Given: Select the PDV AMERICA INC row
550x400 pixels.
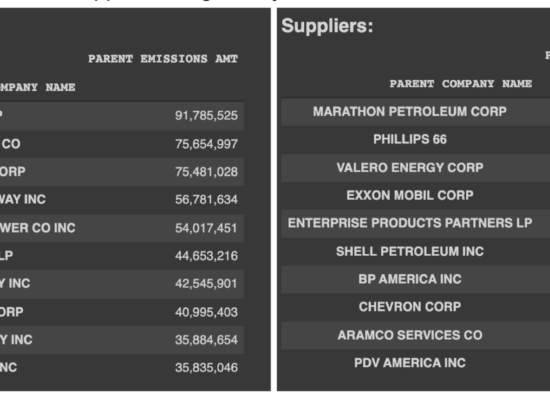Looking at the screenshot, I should pyautogui.click(x=410, y=363).
